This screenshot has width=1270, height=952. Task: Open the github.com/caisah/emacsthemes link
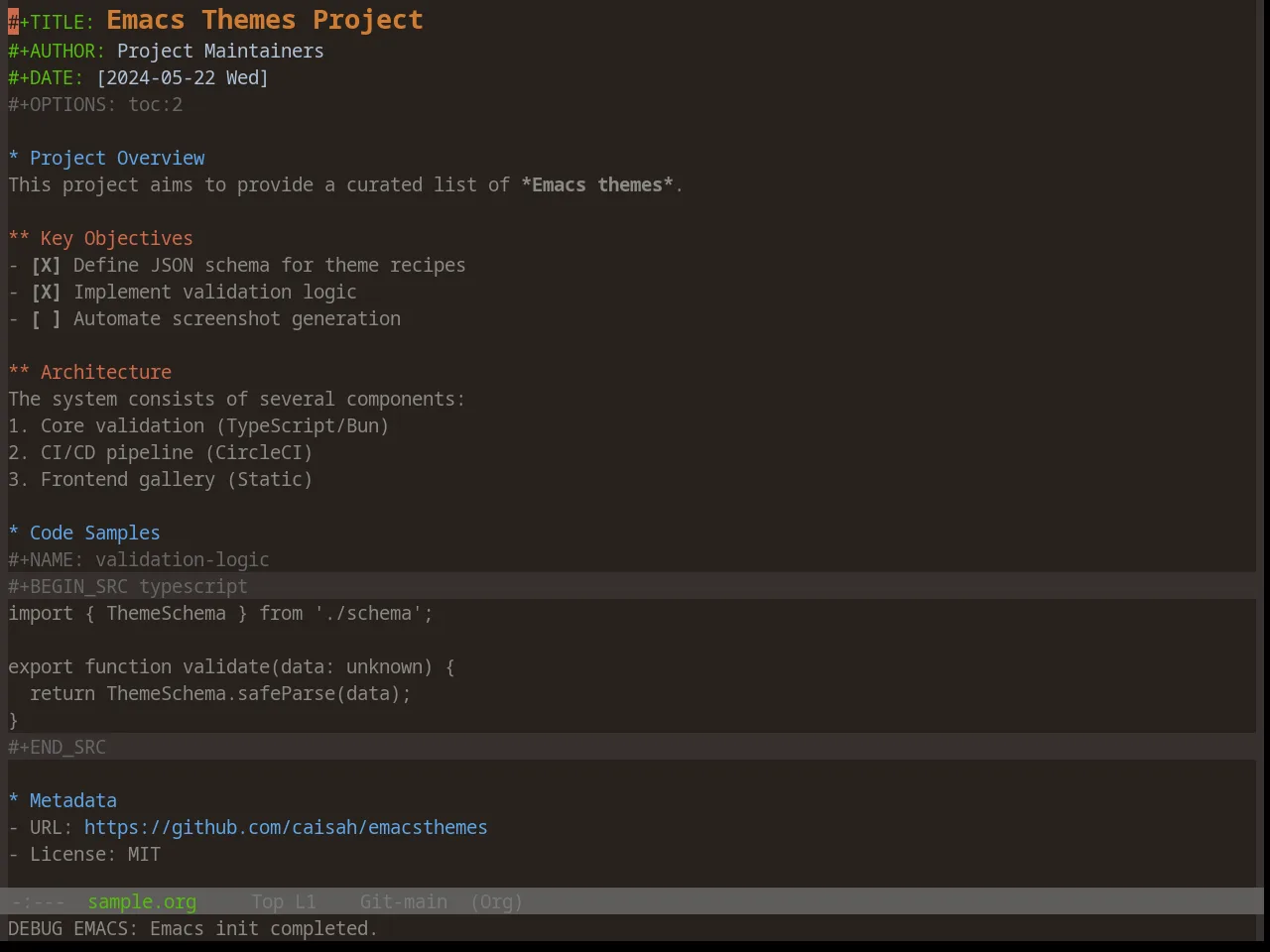click(x=286, y=828)
